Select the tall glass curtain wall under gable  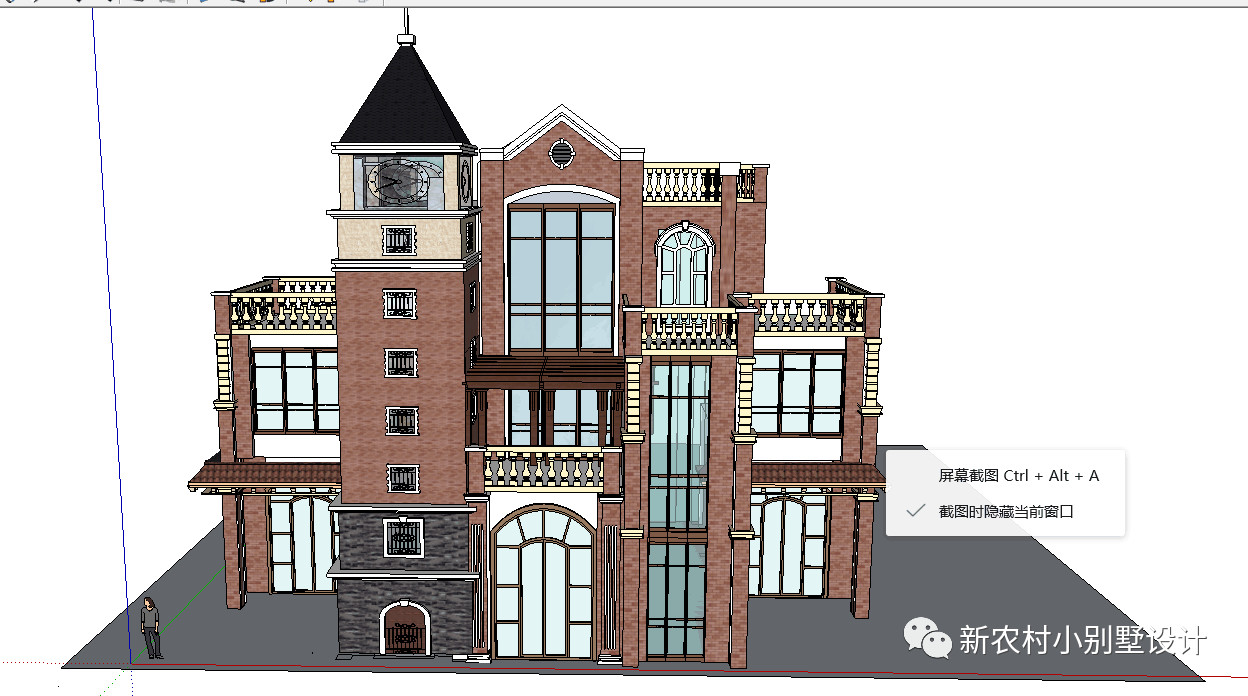pos(560,278)
